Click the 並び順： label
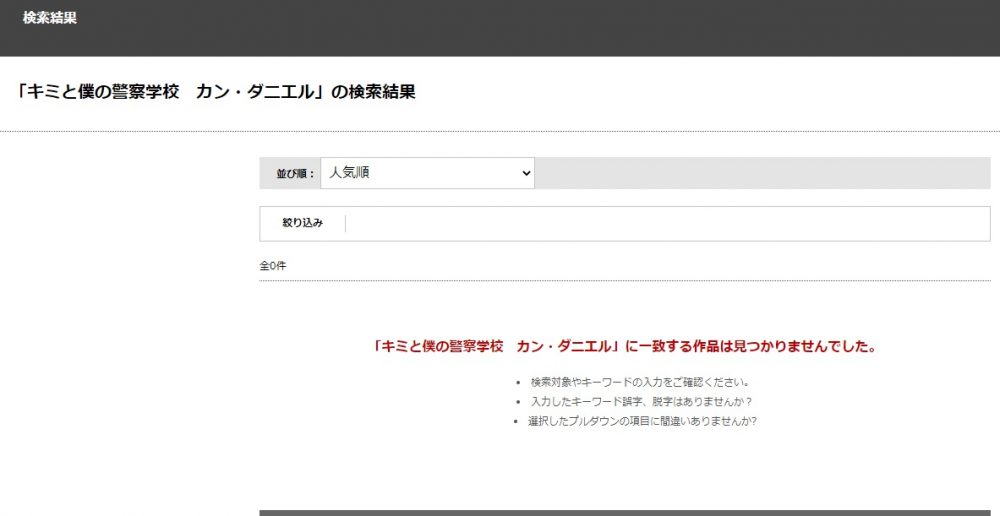Image resolution: width=1000 pixels, height=516 pixels. click(295, 173)
